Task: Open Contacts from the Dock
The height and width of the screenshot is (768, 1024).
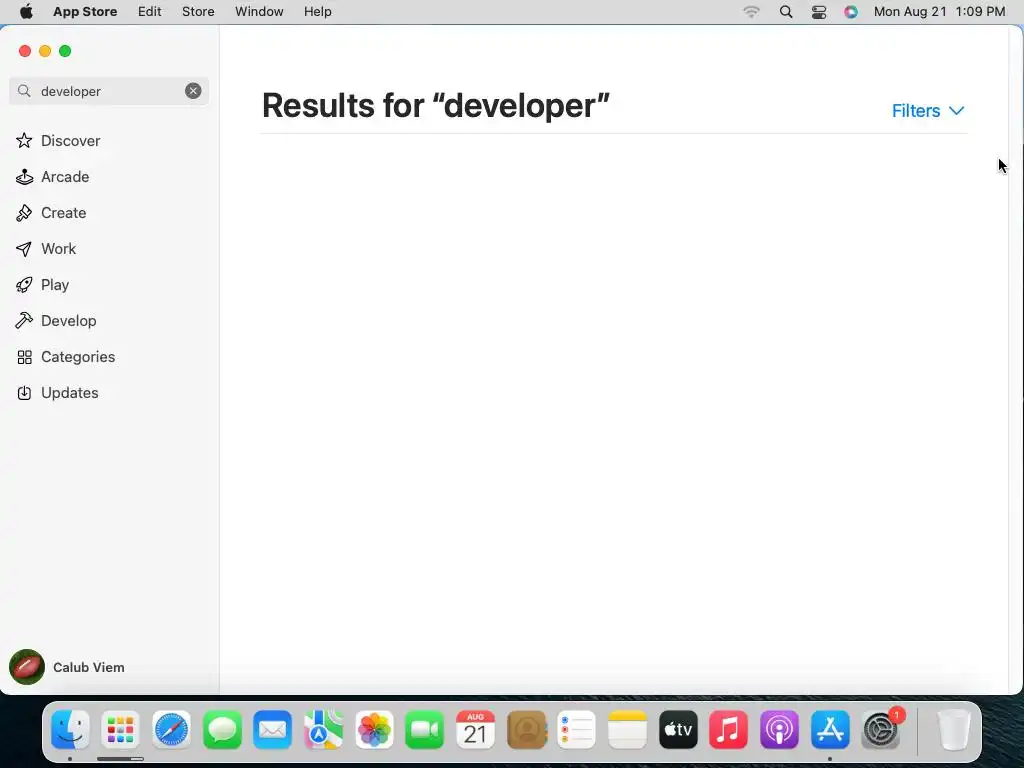Action: pyautogui.click(x=526, y=729)
